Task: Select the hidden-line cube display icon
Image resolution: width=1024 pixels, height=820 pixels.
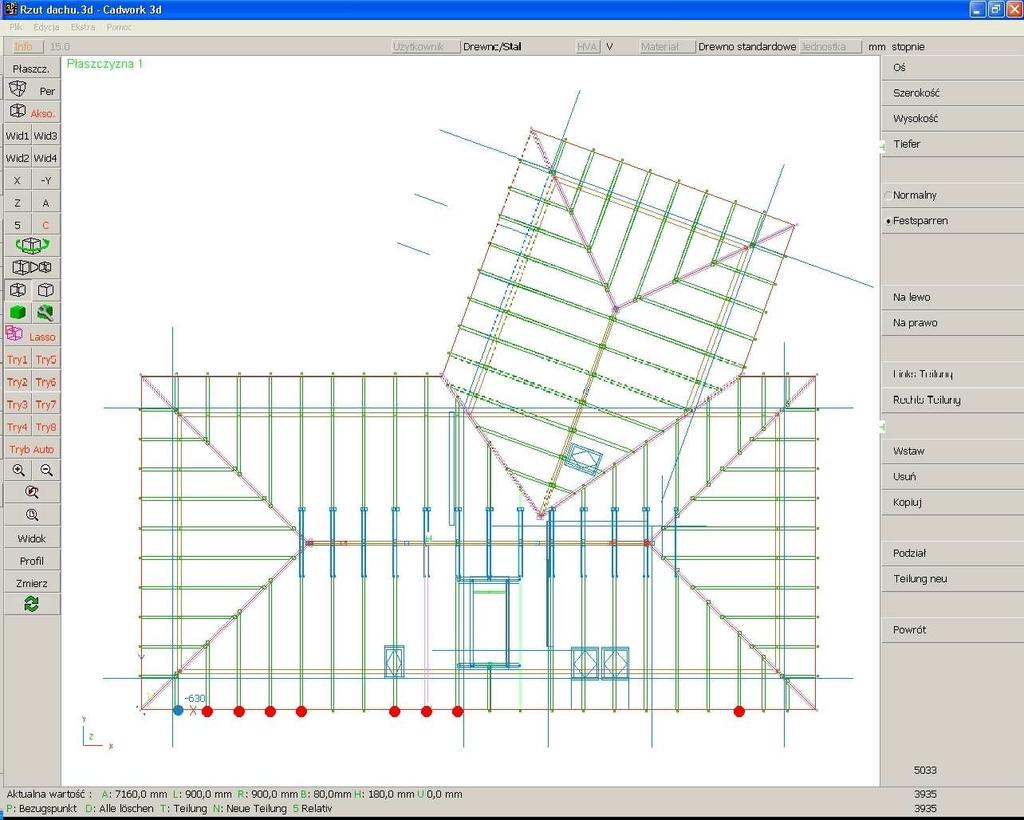Action: click(46, 290)
